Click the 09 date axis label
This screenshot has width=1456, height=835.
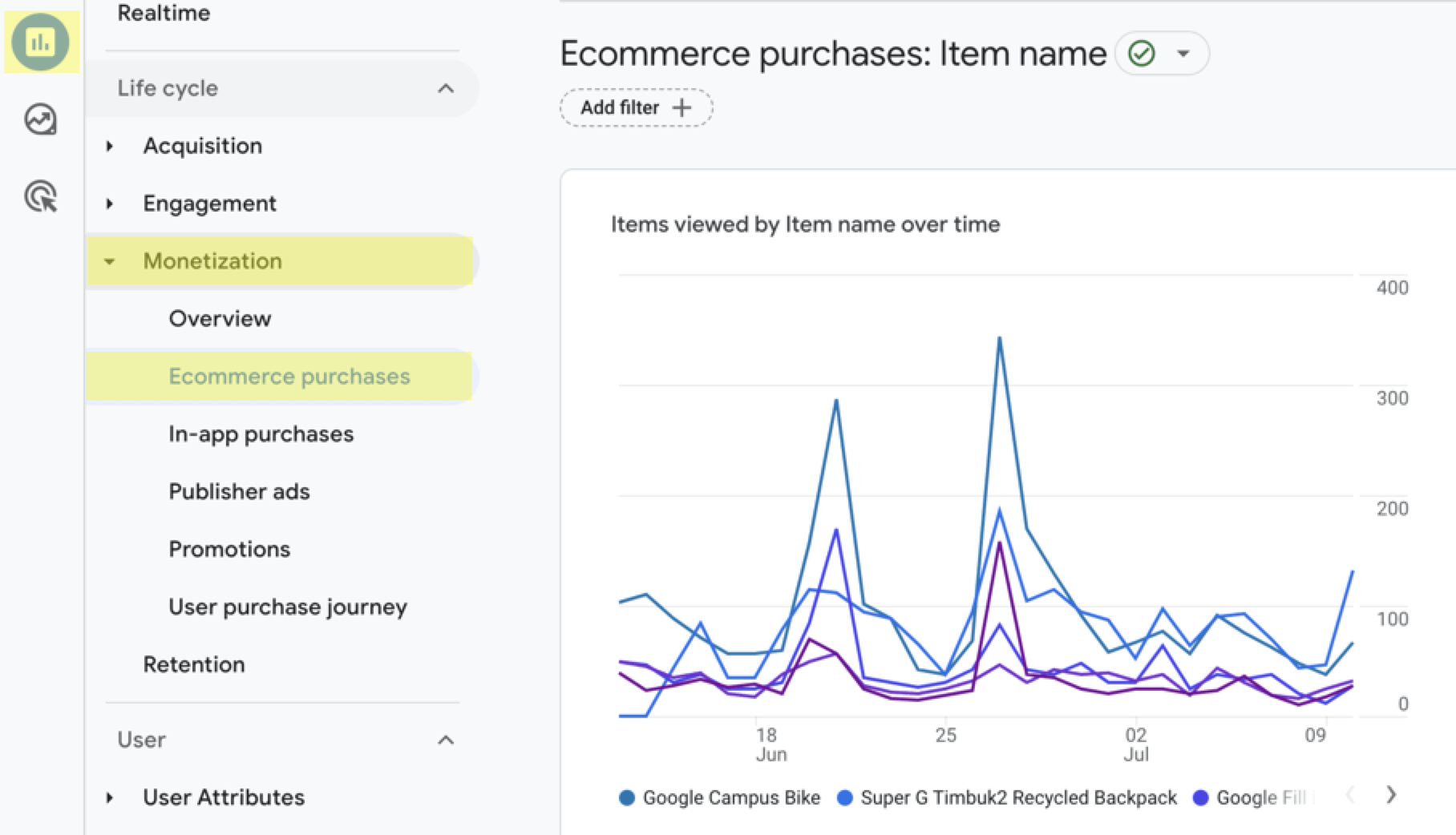pyautogui.click(x=1315, y=735)
